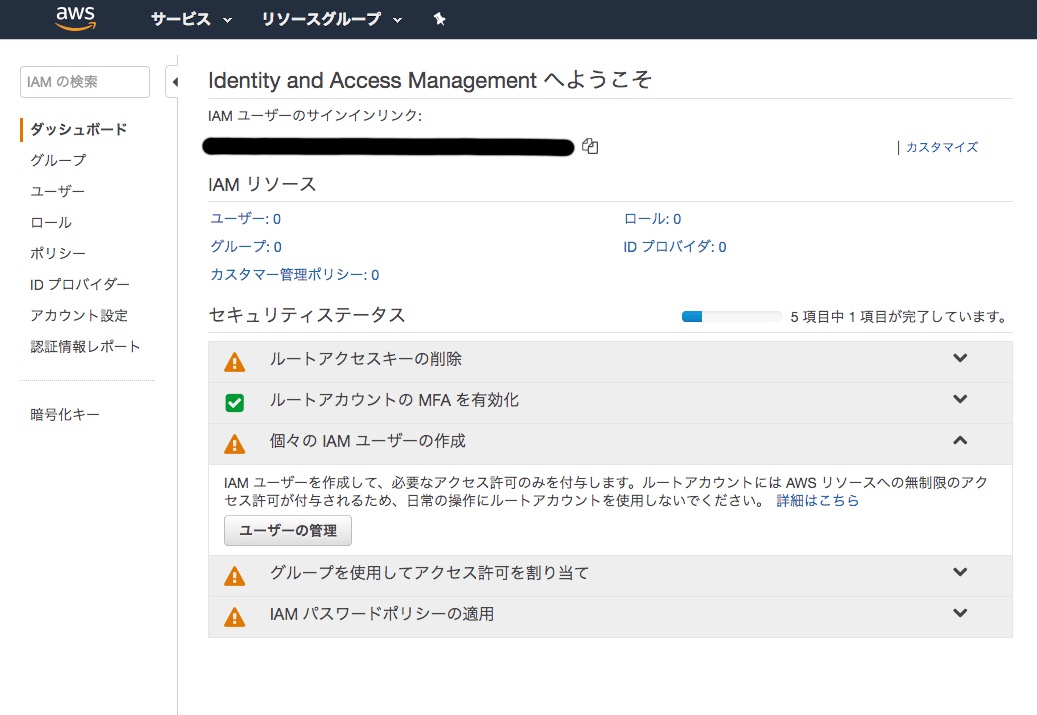Viewport: 1037px width, 715px height.
Task: Open the pin shortcut icon in navigation bar
Action: pos(439,18)
